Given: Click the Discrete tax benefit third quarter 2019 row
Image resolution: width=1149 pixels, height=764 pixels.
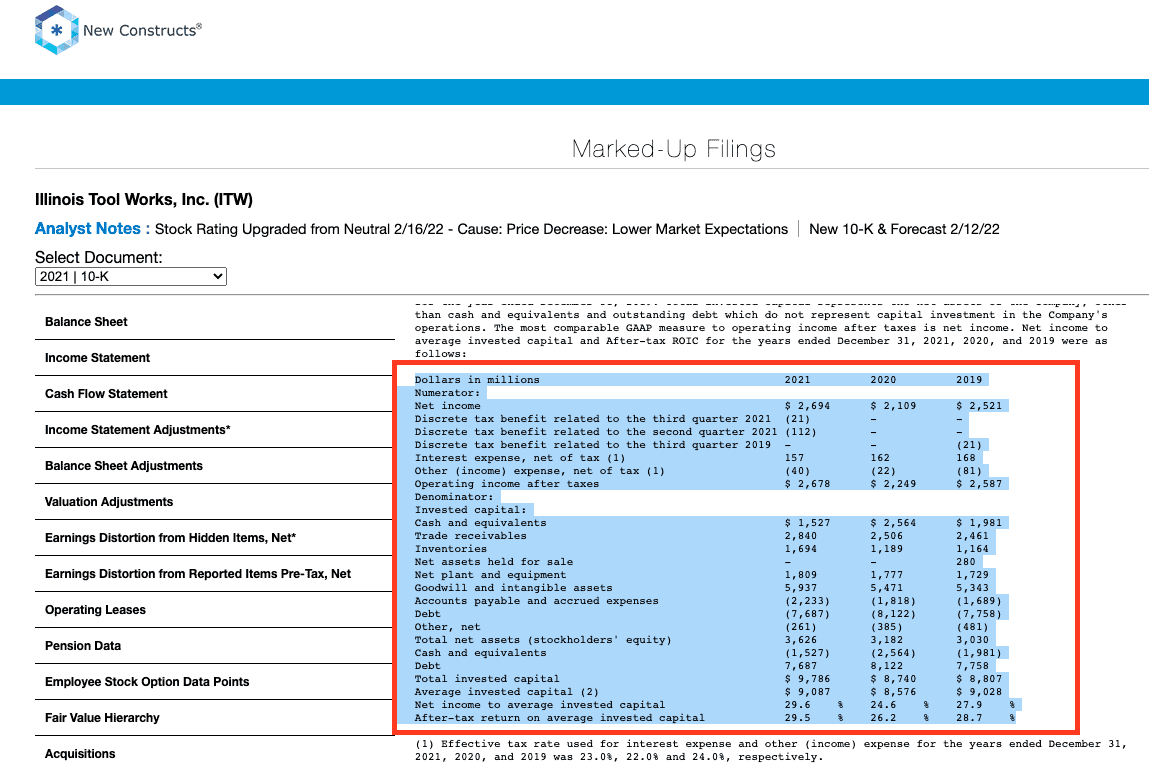Looking at the screenshot, I should point(593,445).
